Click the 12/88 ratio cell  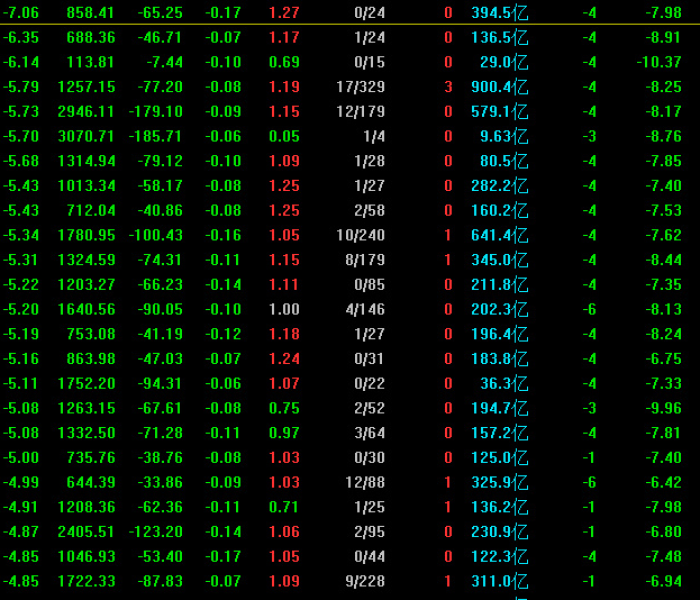365,482
